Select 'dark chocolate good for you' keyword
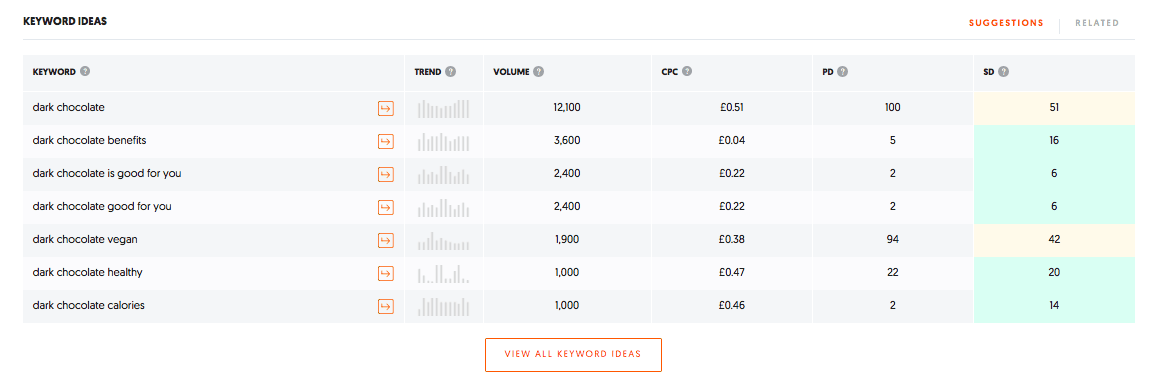Screen dimensions: 1149x387 pos(102,207)
